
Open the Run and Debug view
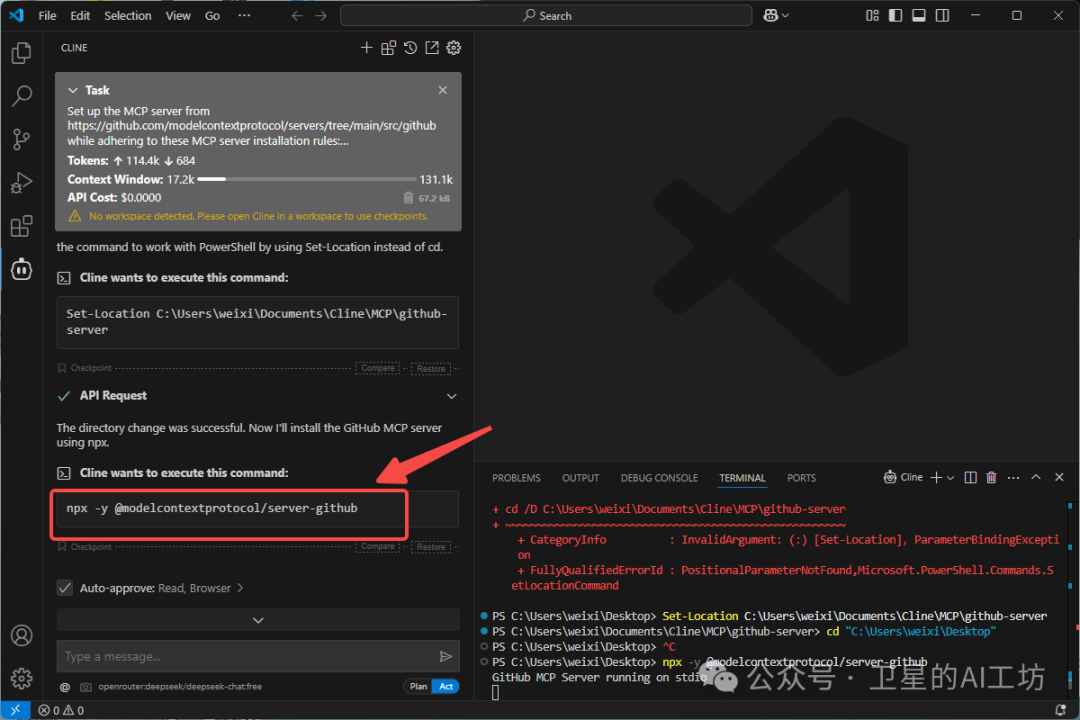pos(21,183)
